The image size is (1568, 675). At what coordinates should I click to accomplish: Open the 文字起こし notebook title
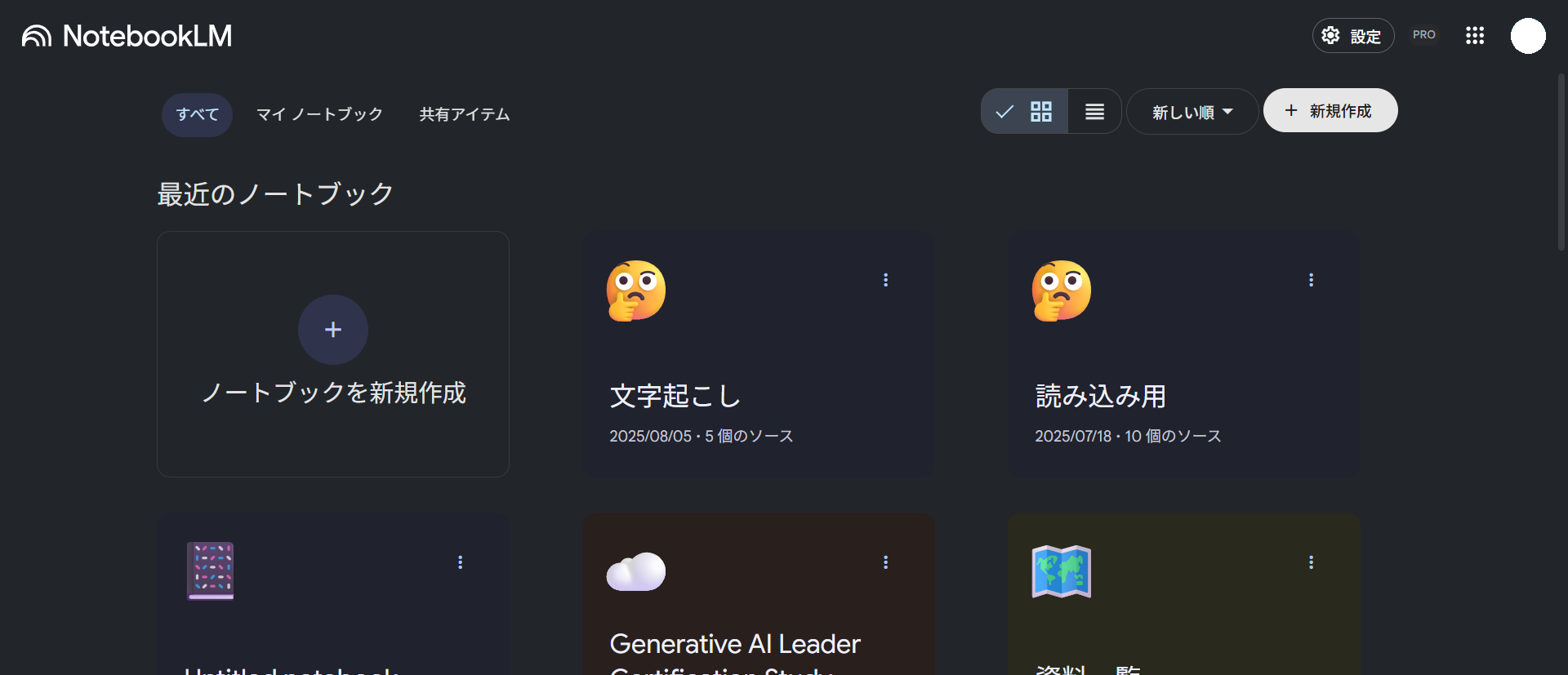pyautogui.click(x=675, y=396)
